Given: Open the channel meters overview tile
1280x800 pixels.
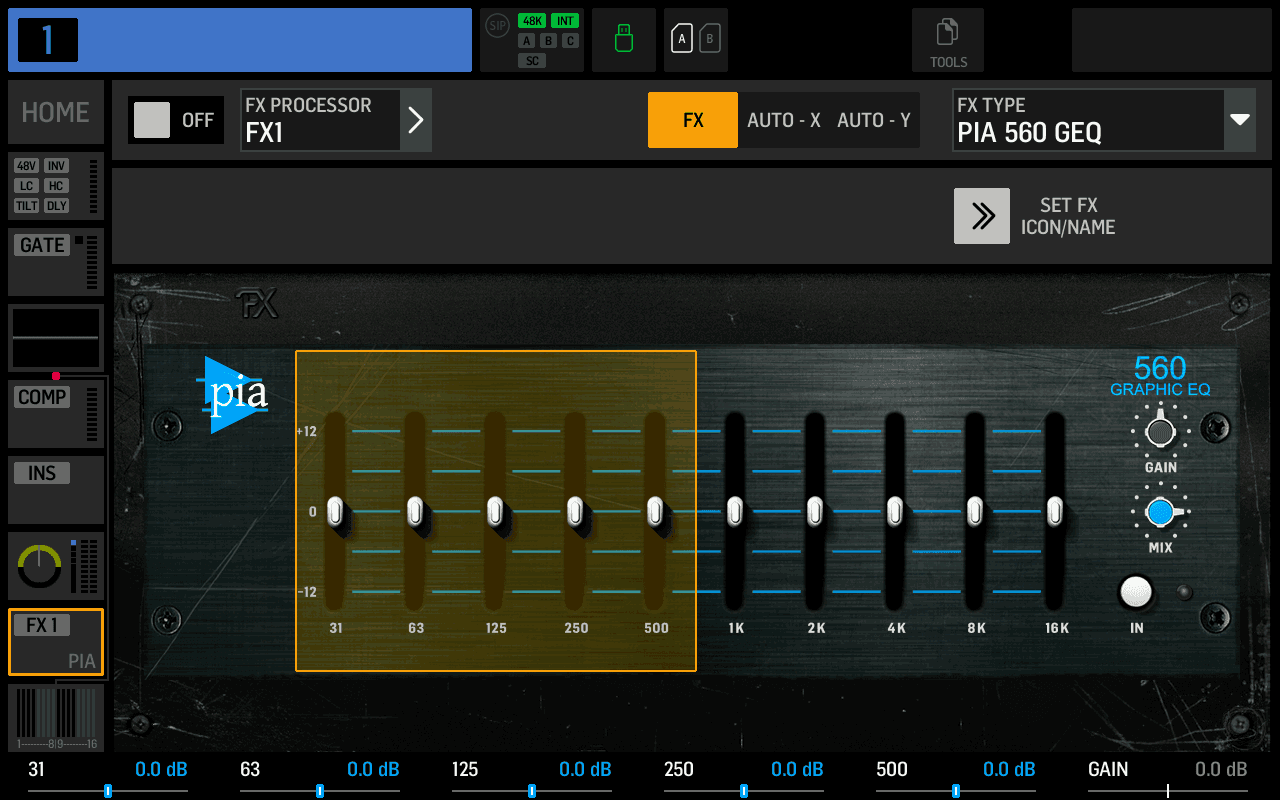Looking at the screenshot, I should (x=56, y=718).
